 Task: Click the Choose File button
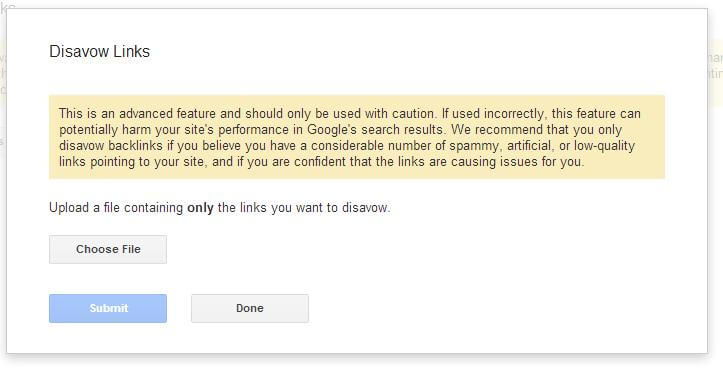pos(108,250)
